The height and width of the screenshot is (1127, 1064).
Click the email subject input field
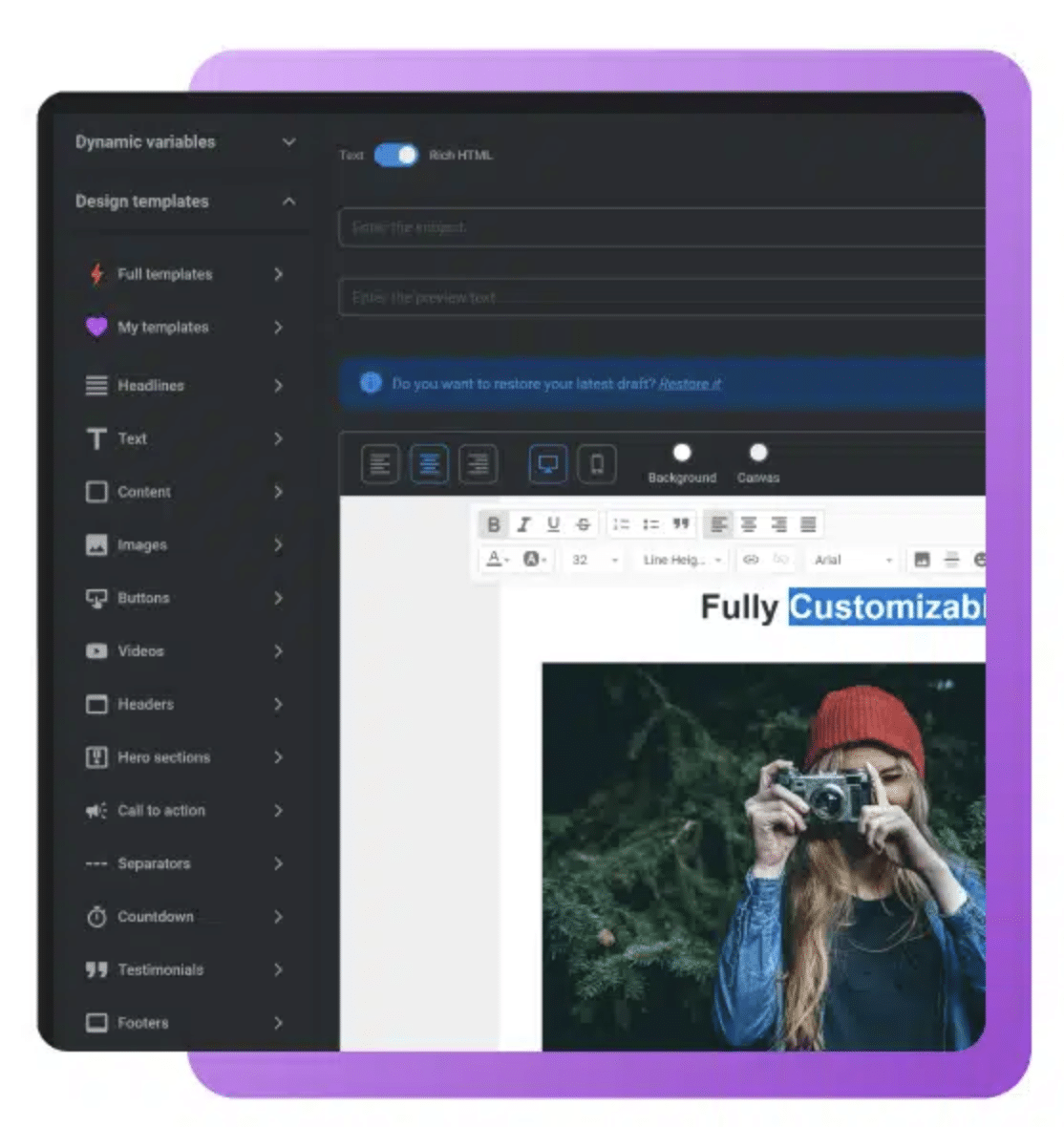coord(661,227)
